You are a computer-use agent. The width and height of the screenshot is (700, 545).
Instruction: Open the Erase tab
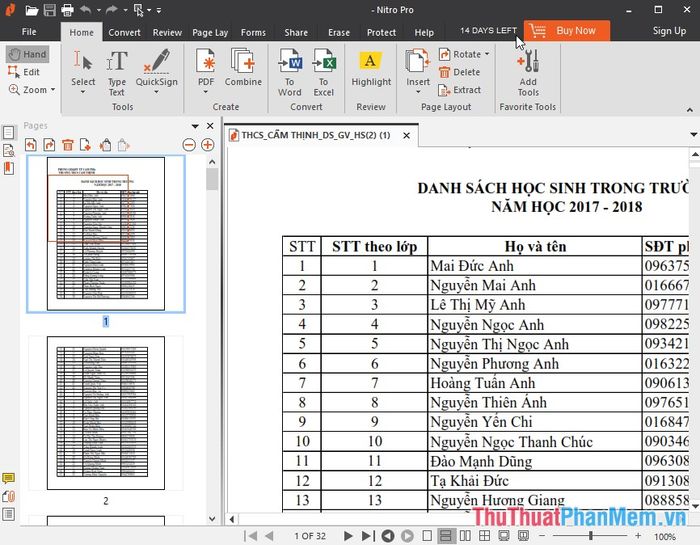tap(339, 32)
